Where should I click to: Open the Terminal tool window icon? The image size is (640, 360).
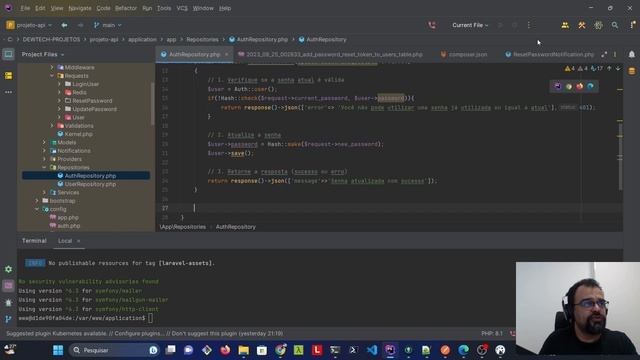[8, 286]
